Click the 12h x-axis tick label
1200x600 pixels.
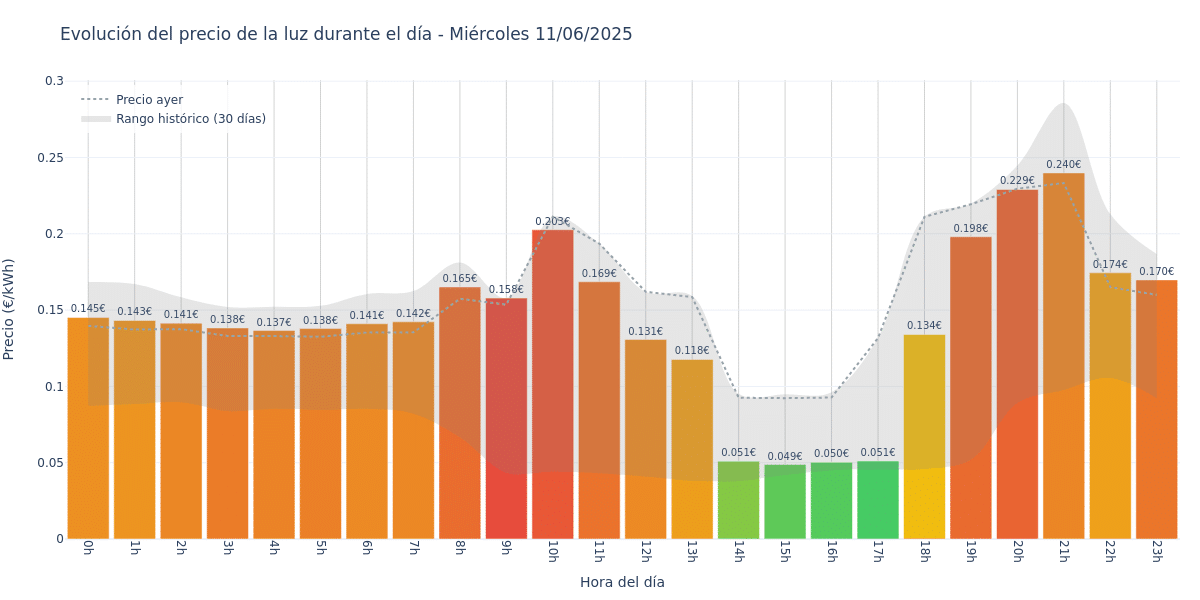pyautogui.click(x=645, y=552)
